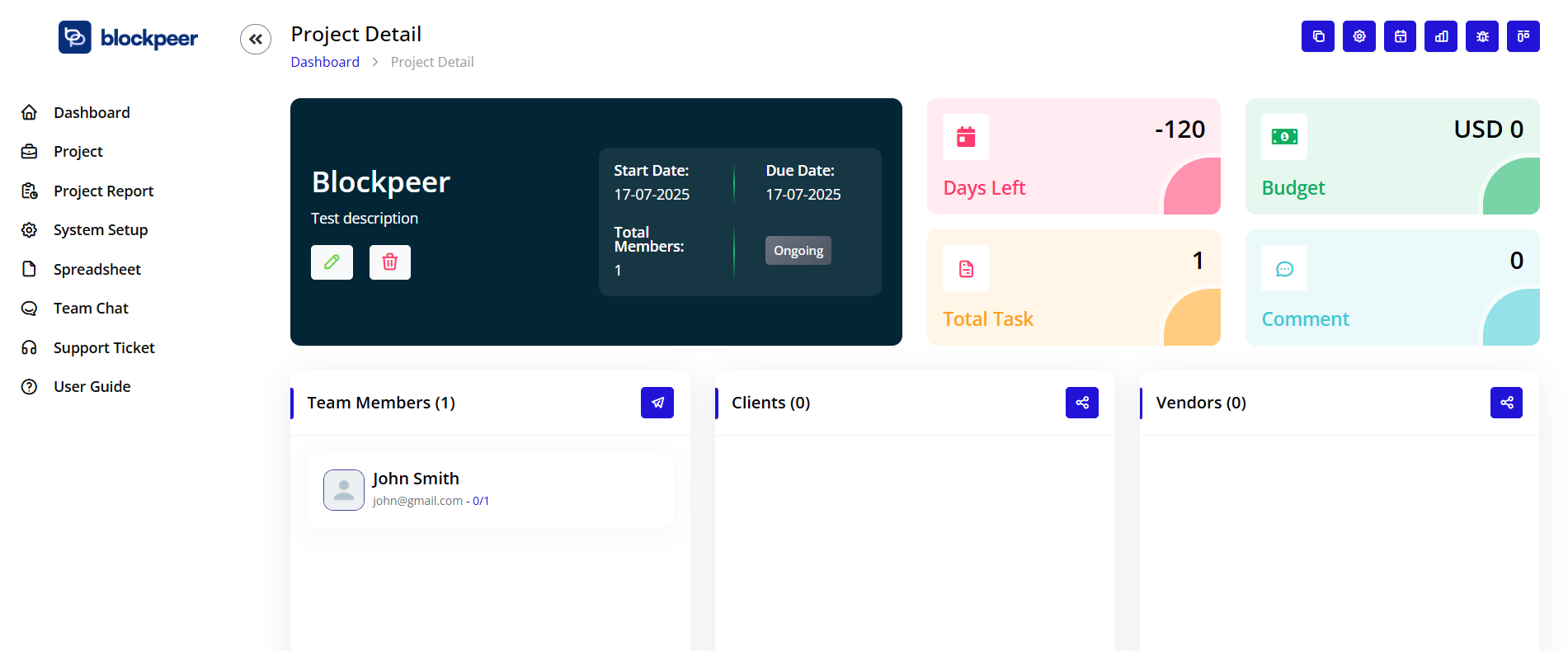Click the Dashboard breadcrumb link
This screenshot has height=651, width=1568.
[x=325, y=62]
